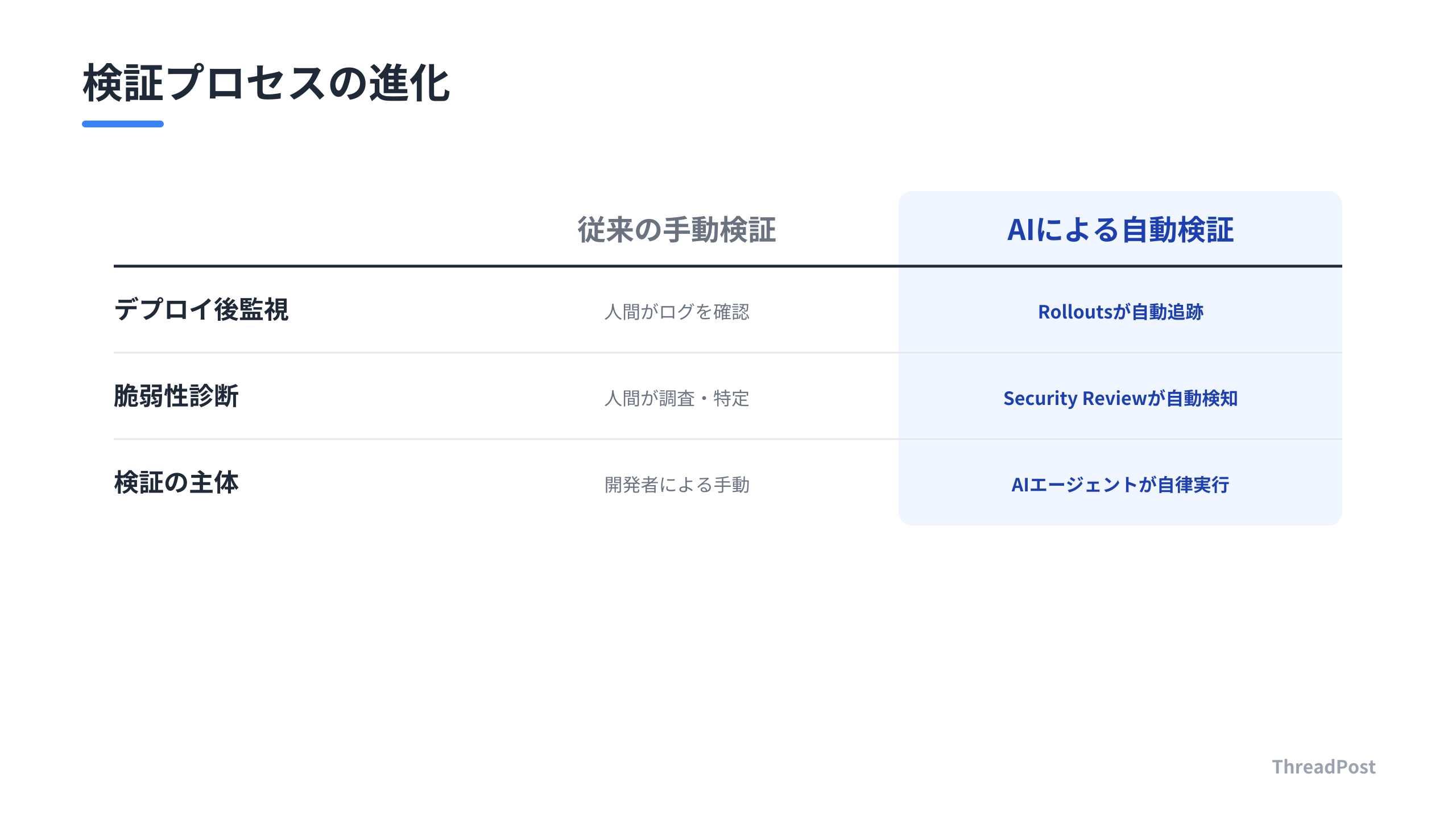The width and height of the screenshot is (1456, 819).
Task: Click the cell AIエージェントが自律実行
Action: click(1120, 485)
